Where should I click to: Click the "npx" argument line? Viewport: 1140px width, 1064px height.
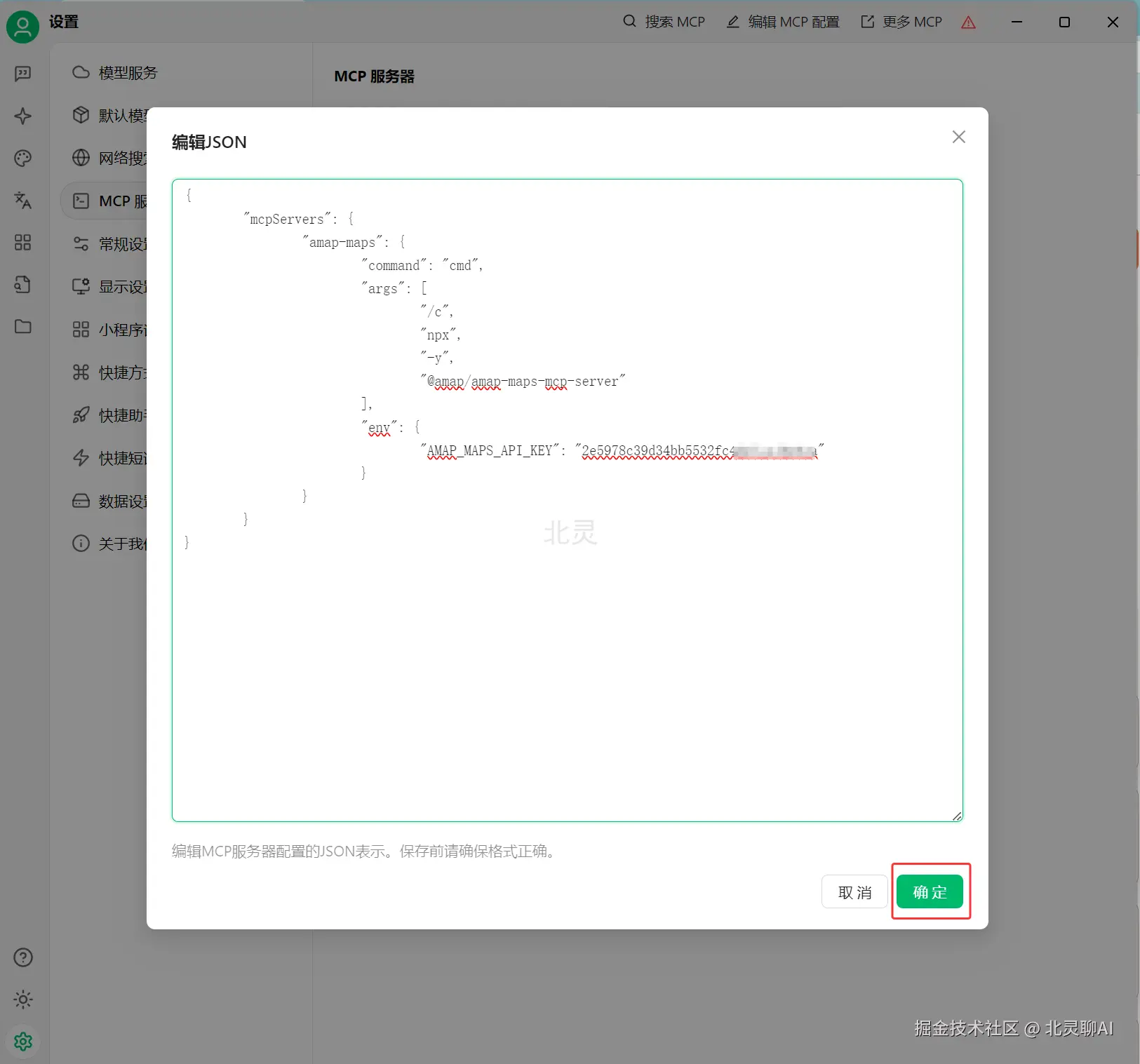pyautogui.click(x=440, y=335)
